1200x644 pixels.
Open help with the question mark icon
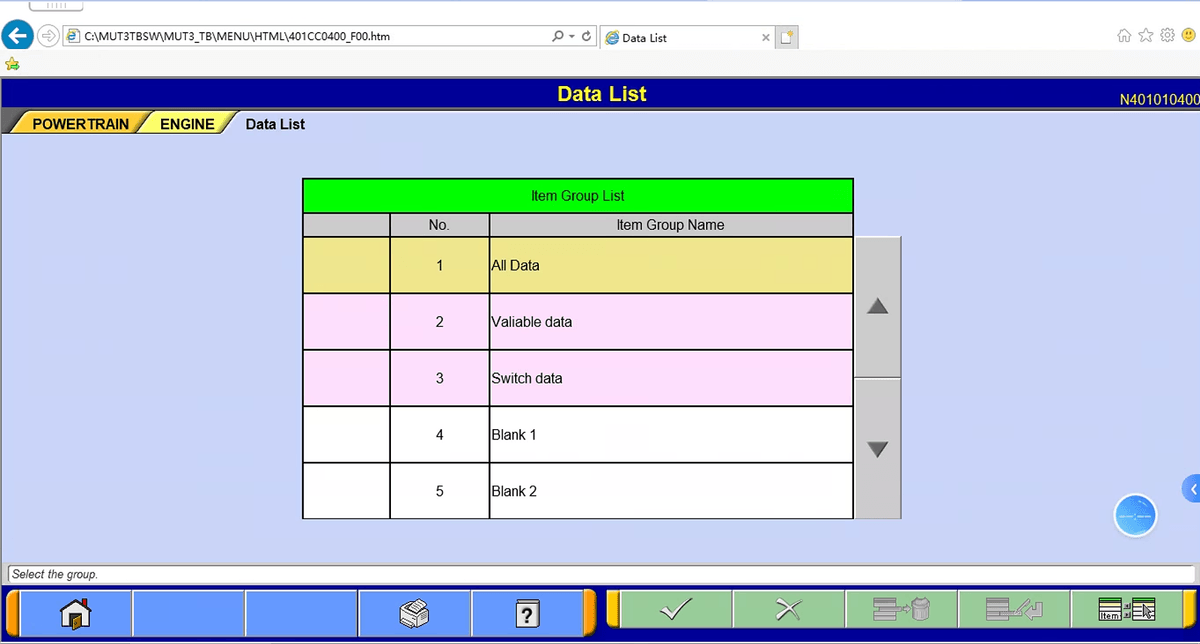point(527,611)
